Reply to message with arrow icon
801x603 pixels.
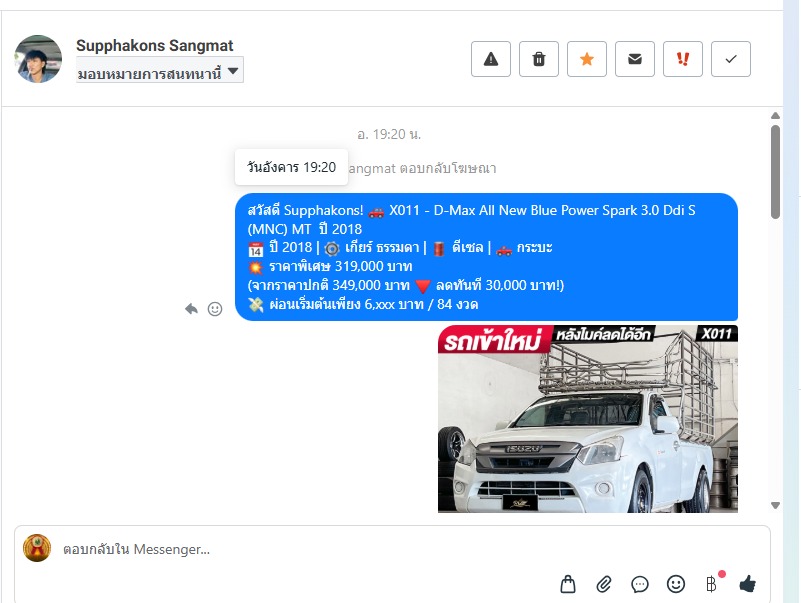point(191,309)
